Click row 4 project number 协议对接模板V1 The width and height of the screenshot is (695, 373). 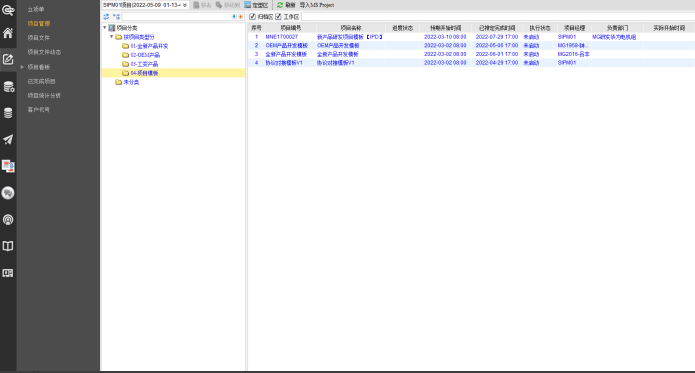(x=284, y=63)
